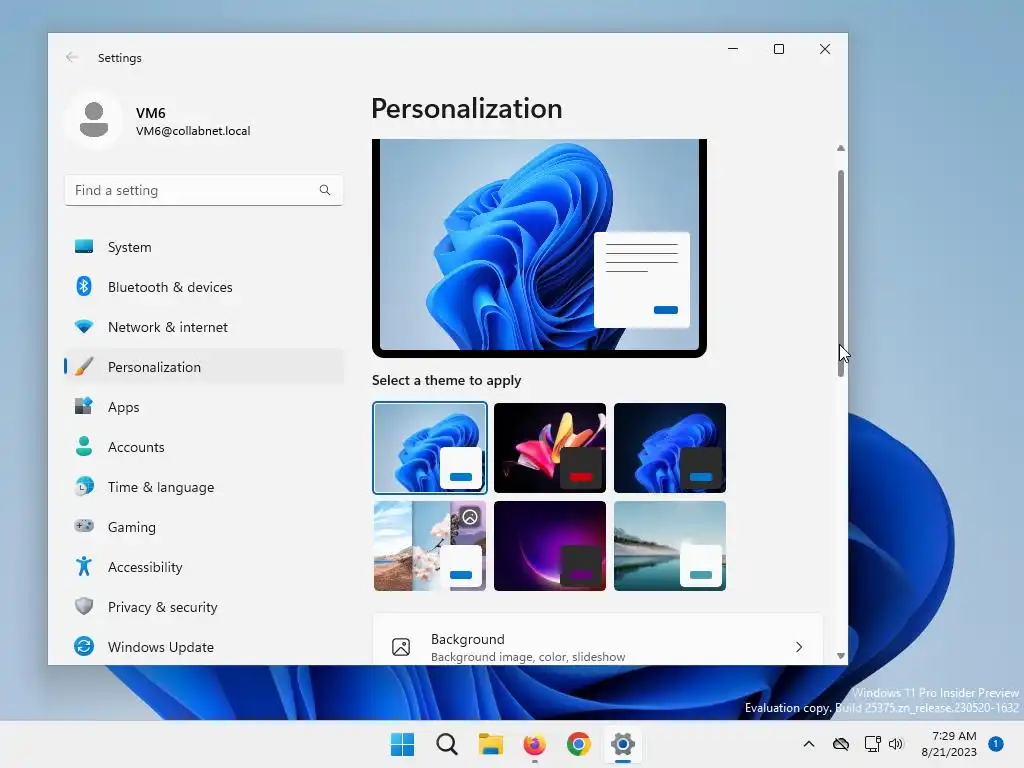Viewport: 1024px width, 768px height.
Task: Click the Privacy & security shield icon
Action: pyautogui.click(x=84, y=606)
